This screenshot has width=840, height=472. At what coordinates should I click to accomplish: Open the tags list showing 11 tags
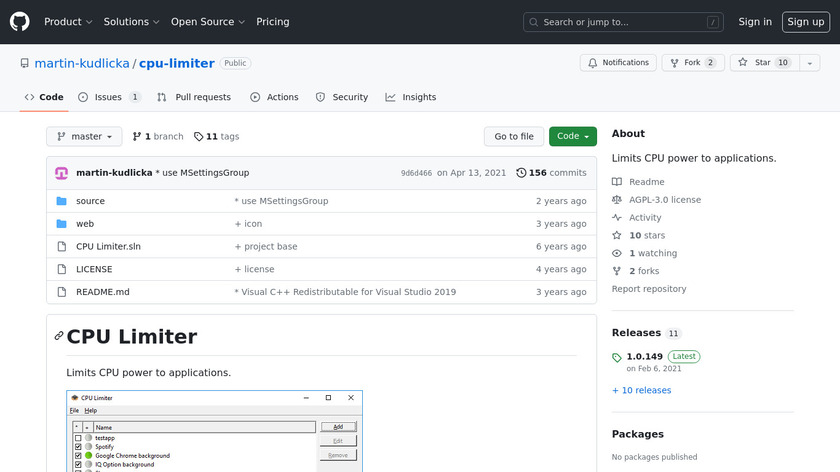click(x=217, y=137)
